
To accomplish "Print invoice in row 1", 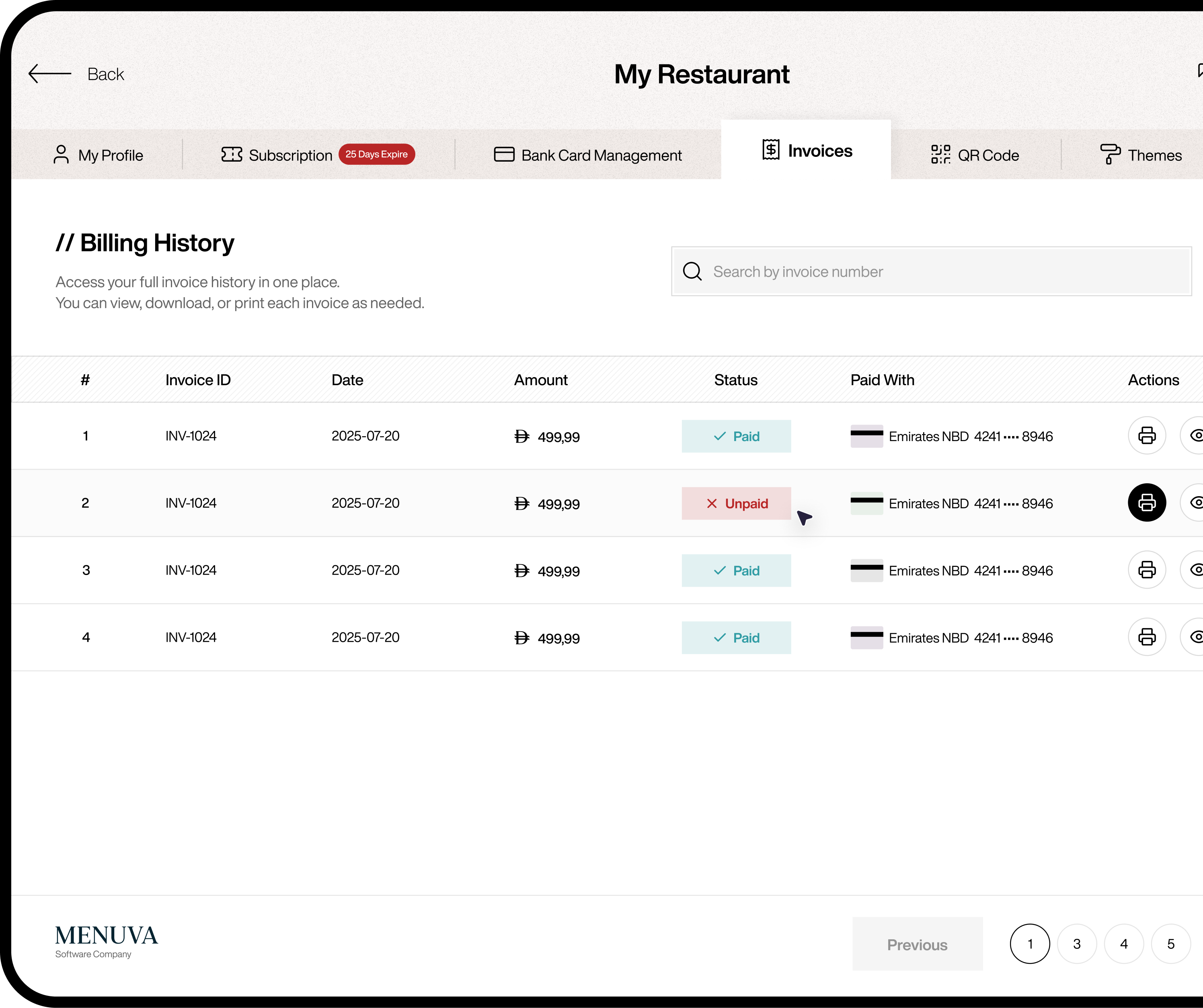I will point(1146,436).
